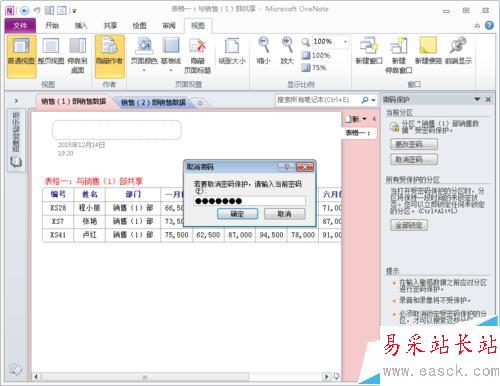Toggle Keep on Top (前端显示) pin
The width and height of the screenshot is (500, 386).
click(x=458, y=52)
